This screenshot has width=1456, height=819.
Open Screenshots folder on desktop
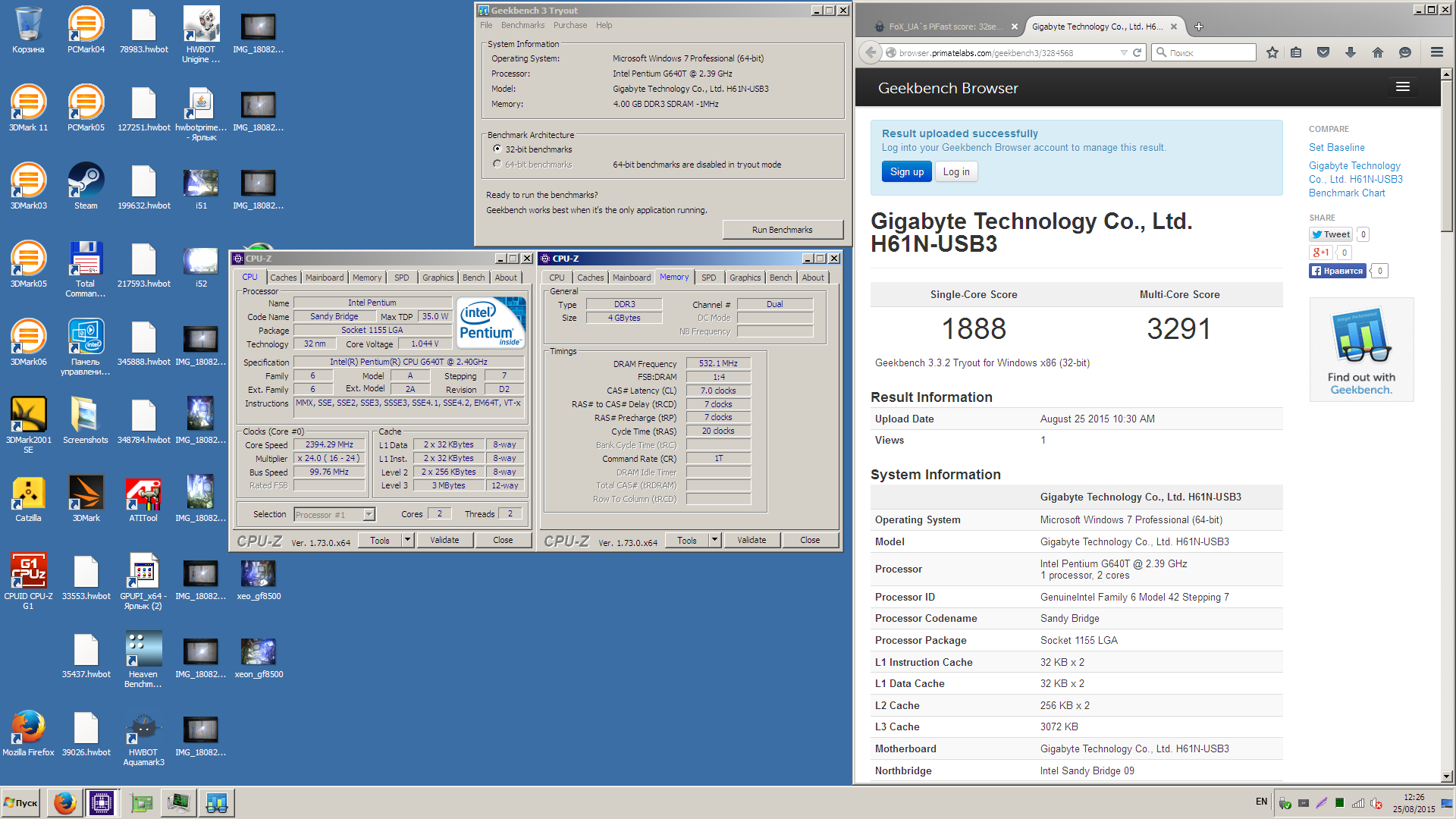pos(86,421)
